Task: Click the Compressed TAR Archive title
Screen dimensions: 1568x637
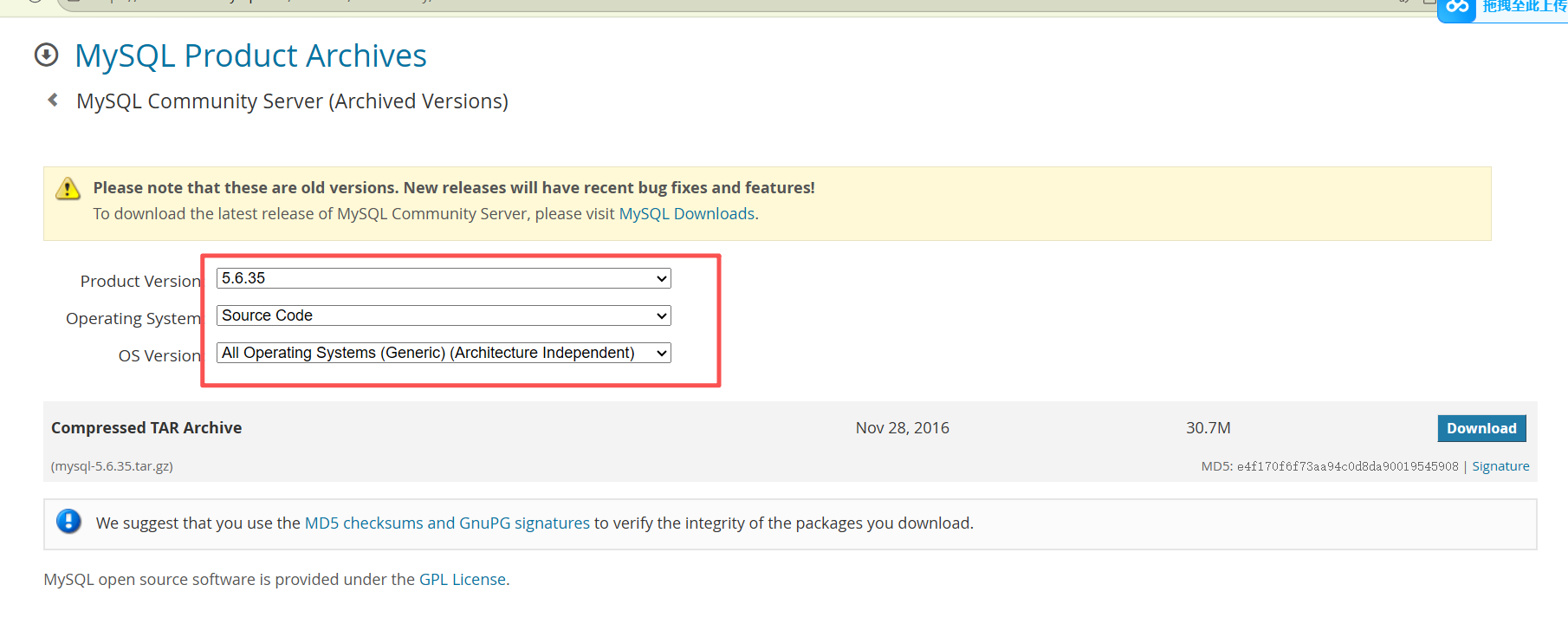Action: coord(146,428)
